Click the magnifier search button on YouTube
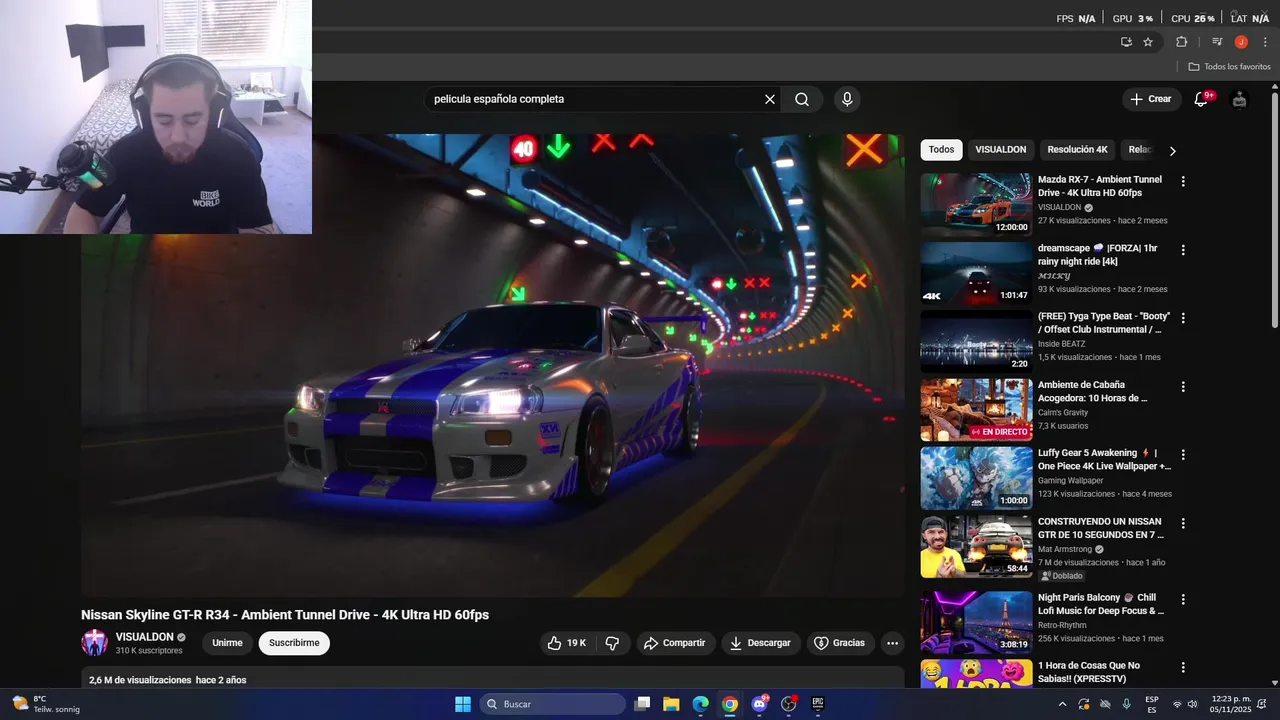This screenshot has width=1280, height=720. [802, 99]
